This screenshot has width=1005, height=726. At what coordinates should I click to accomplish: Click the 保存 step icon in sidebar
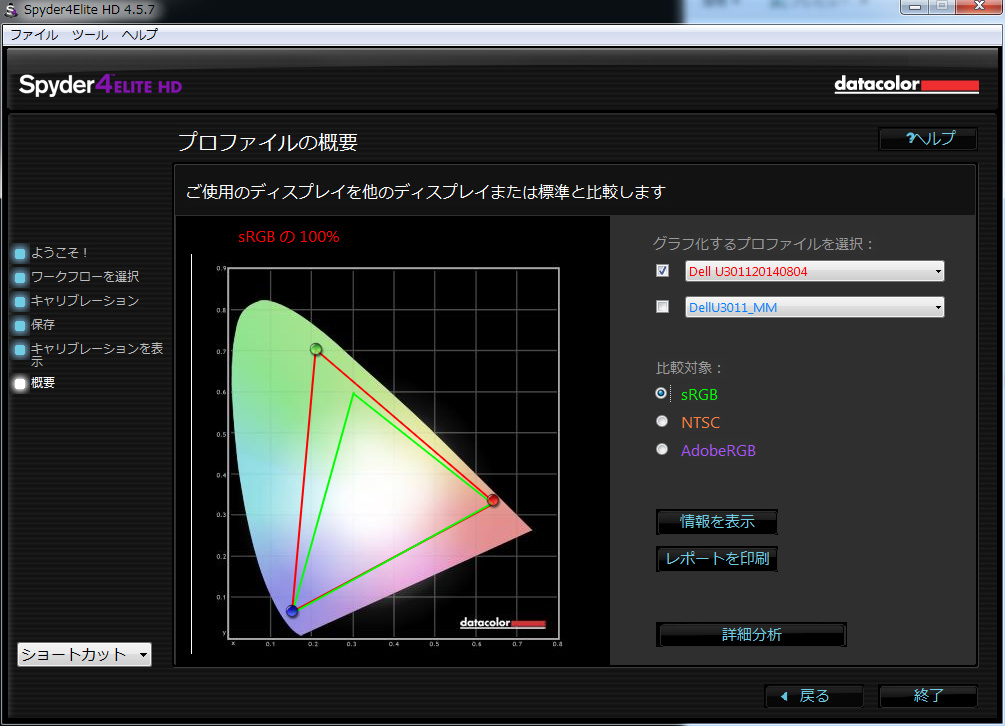coord(22,325)
